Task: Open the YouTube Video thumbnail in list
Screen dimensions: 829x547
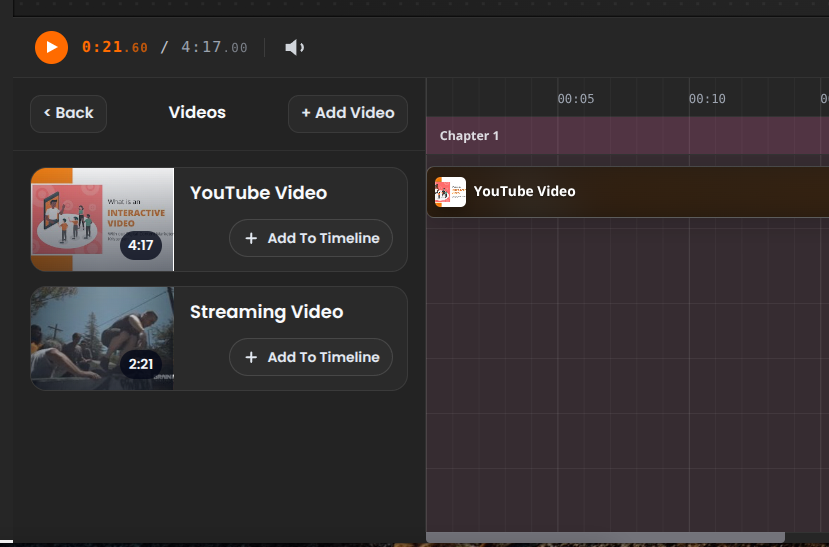Action: pyautogui.click(x=103, y=219)
